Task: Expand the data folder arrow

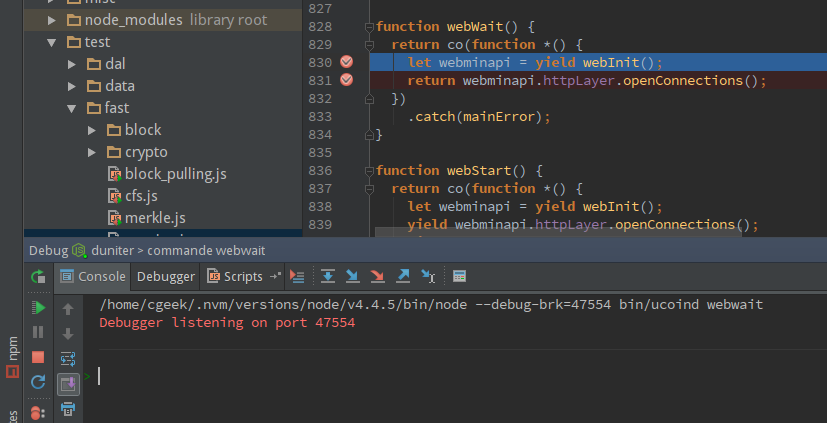Action: click(x=72, y=86)
